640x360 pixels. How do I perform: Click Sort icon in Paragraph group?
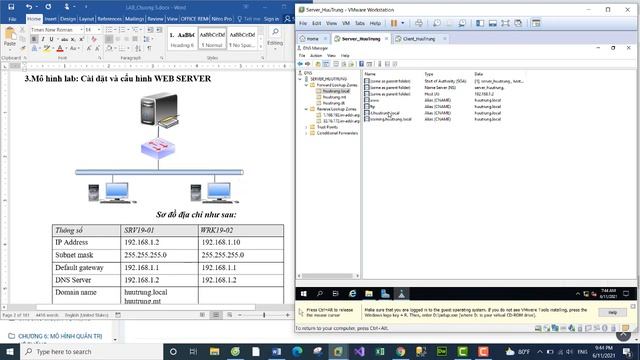point(138,49)
